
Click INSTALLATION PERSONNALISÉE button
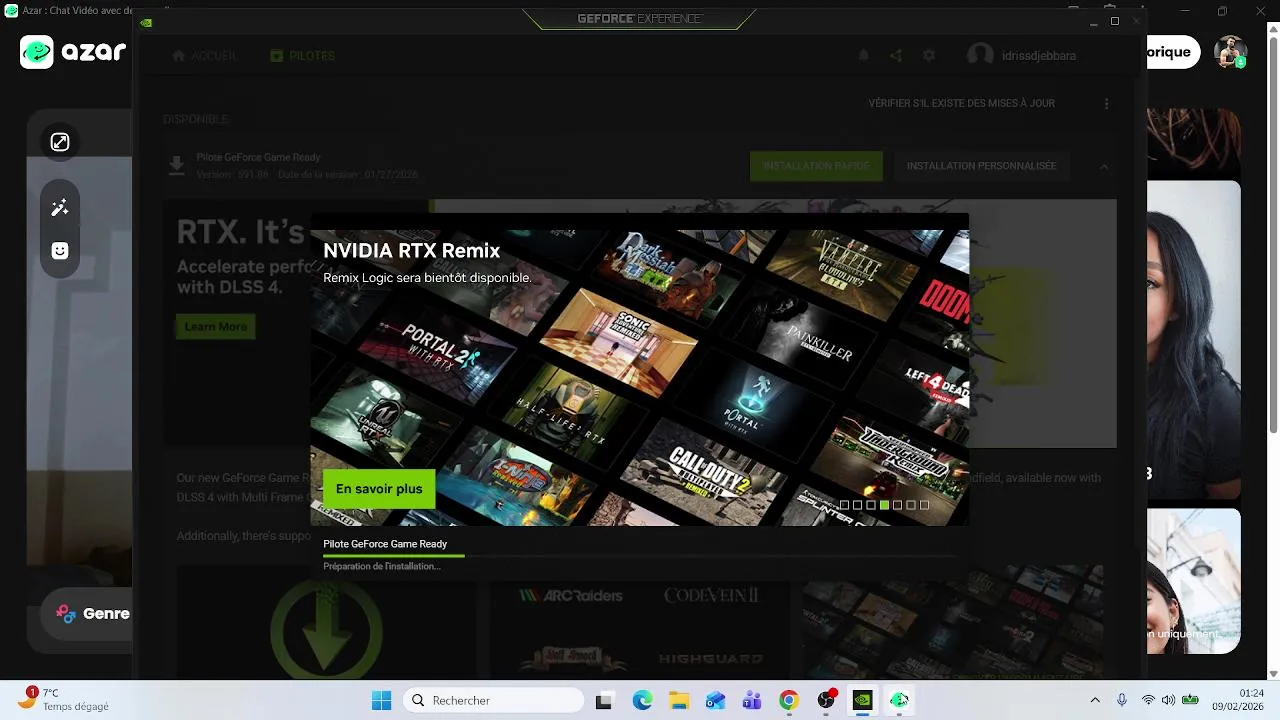[x=981, y=166]
